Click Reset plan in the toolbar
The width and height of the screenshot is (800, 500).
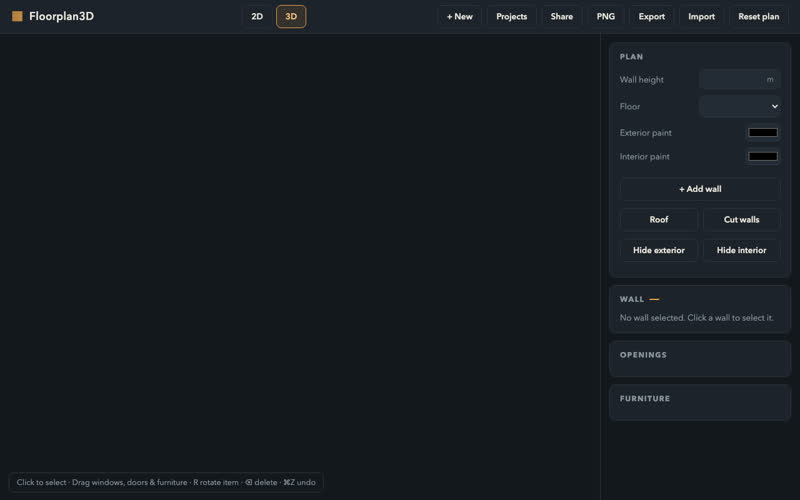pyautogui.click(x=759, y=16)
